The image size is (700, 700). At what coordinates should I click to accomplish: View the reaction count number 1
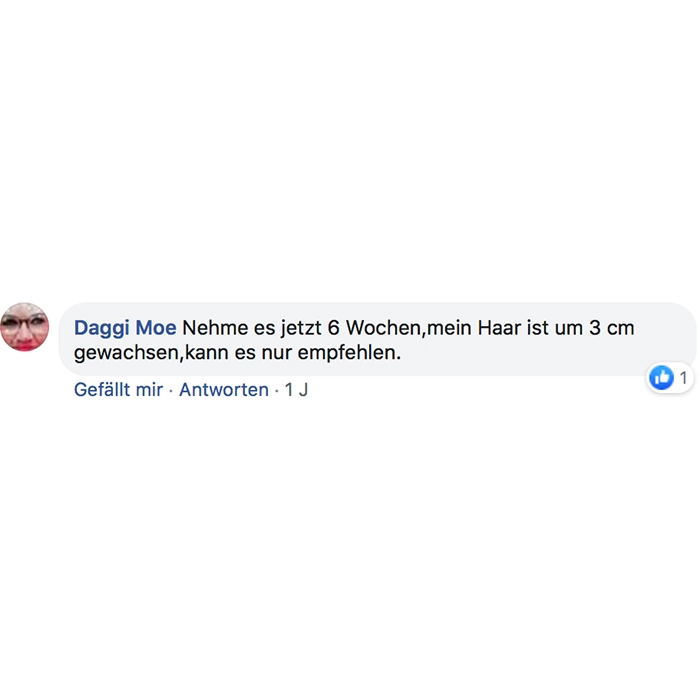click(x=683, y=378)
